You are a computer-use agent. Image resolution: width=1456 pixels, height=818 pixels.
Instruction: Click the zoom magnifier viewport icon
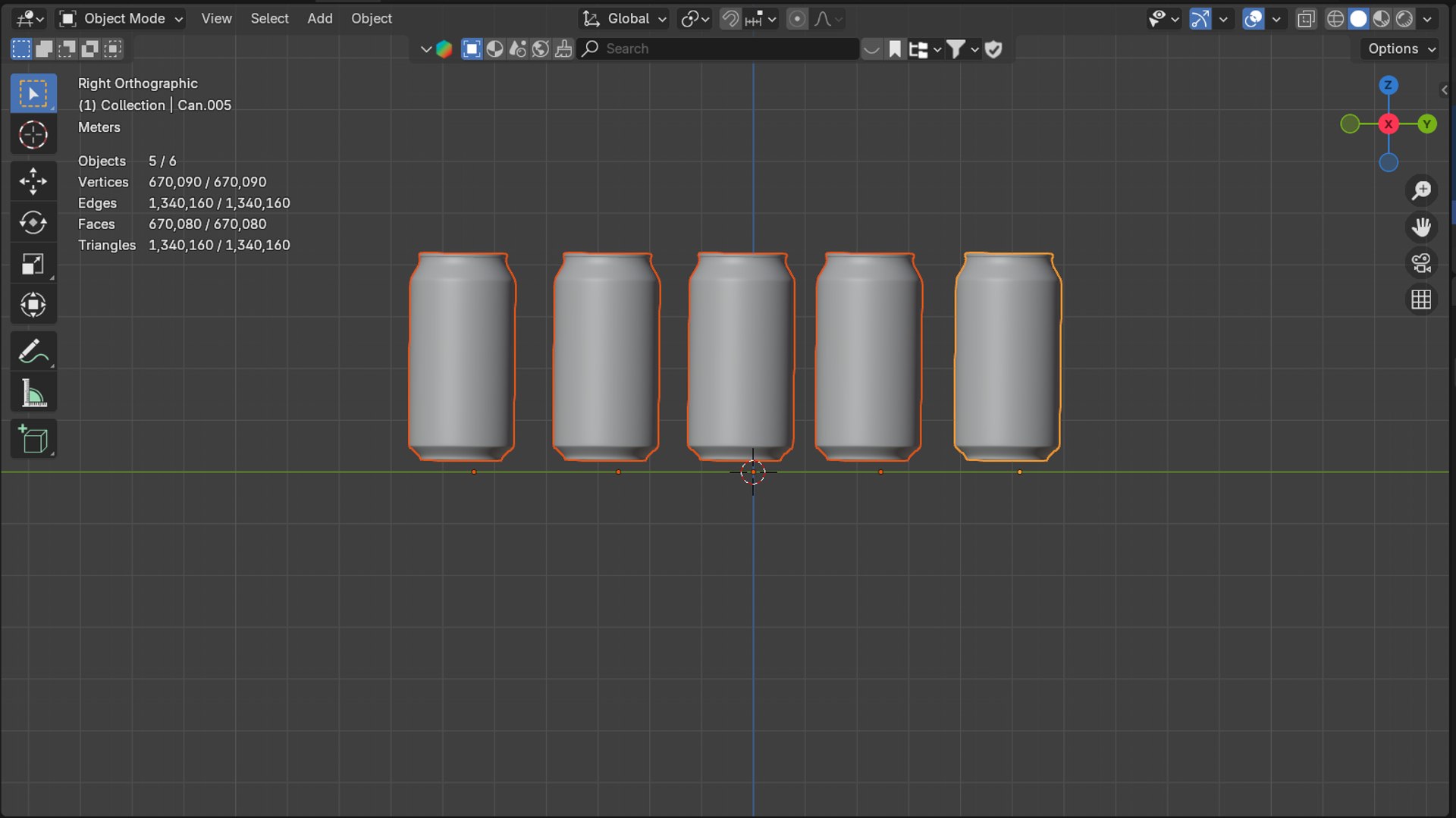(x=1422, y=190)
